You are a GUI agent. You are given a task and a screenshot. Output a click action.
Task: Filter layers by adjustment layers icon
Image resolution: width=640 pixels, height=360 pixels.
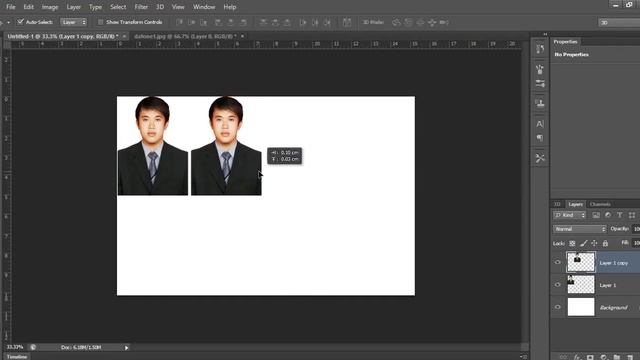608,215
